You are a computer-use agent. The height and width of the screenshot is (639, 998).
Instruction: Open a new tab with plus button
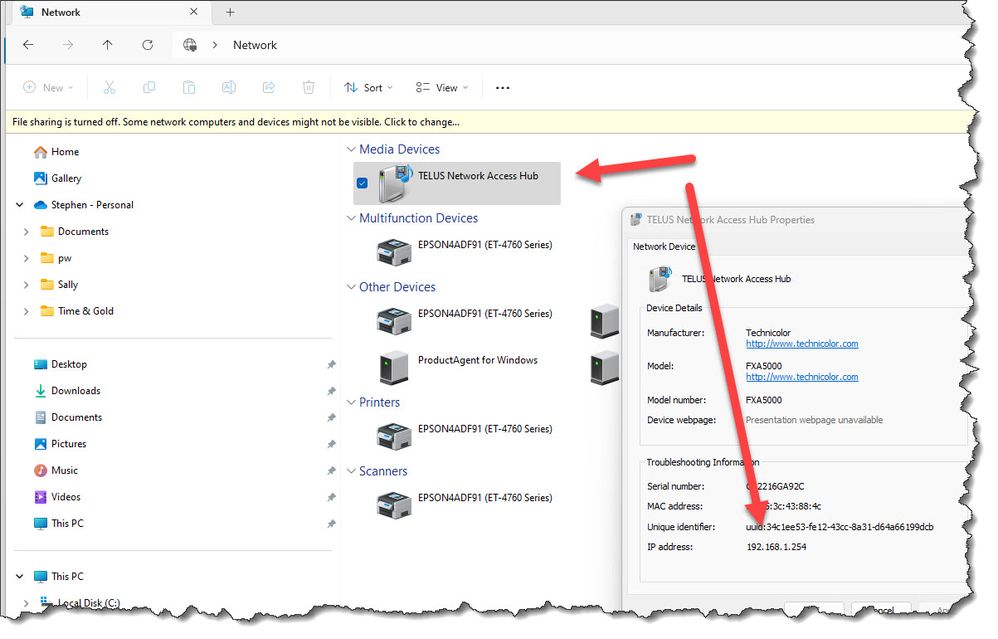coord(230,13)
